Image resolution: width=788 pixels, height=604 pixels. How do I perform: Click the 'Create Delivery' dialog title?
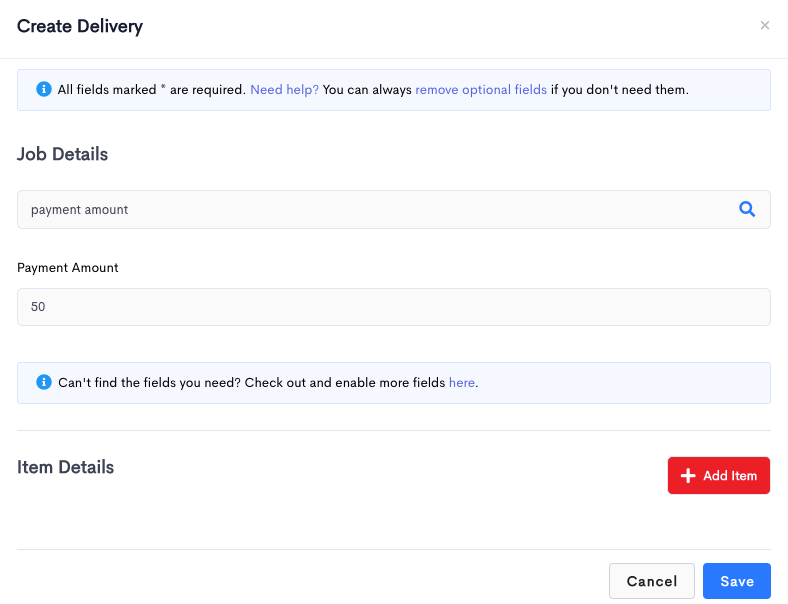point(80,26)
